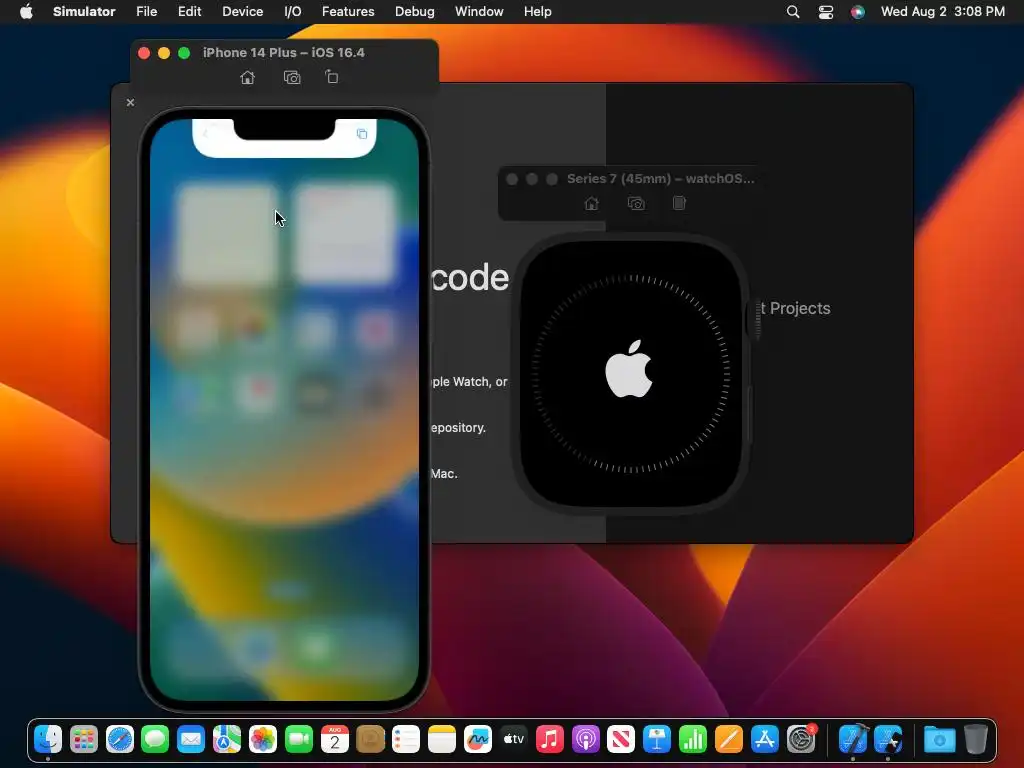Open Spotlight search in menu bar

(793, 12)
